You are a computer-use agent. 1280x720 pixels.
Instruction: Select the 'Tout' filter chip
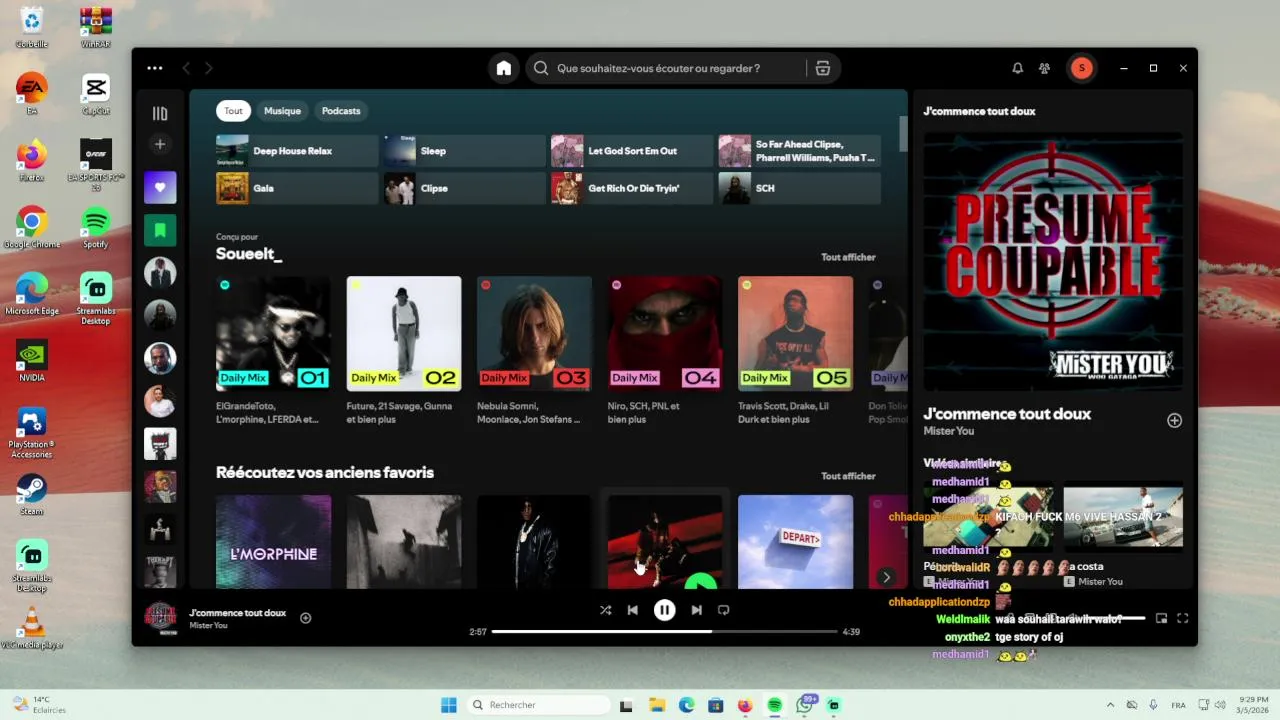coord(233,111)
